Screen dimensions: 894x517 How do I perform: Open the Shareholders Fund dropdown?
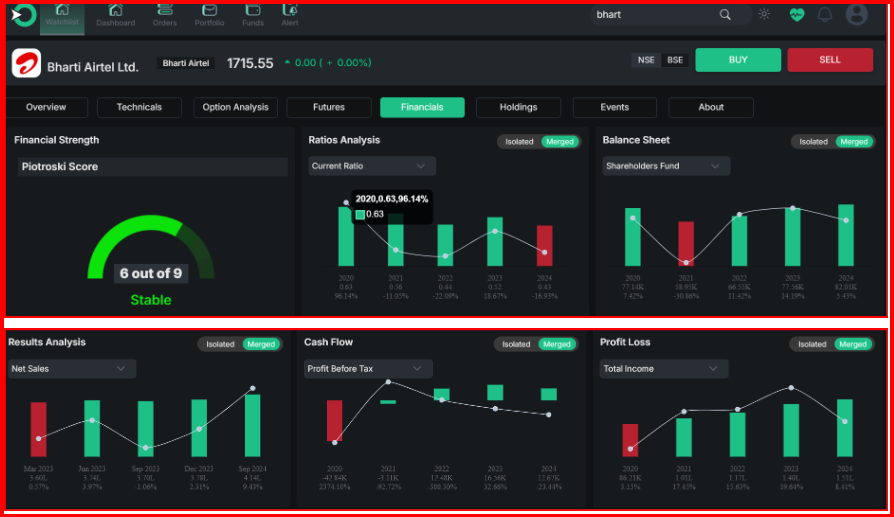pos(667,166)
